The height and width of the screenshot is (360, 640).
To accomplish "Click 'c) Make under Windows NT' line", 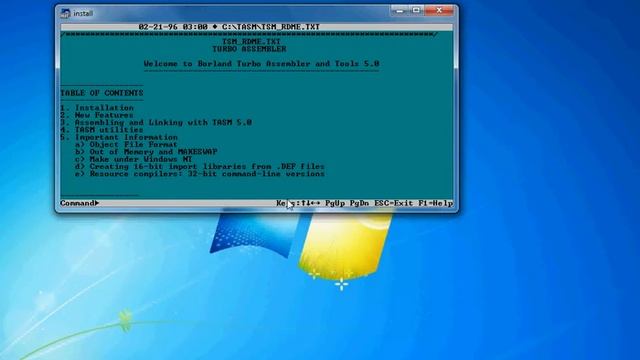I will click(133, 159).
